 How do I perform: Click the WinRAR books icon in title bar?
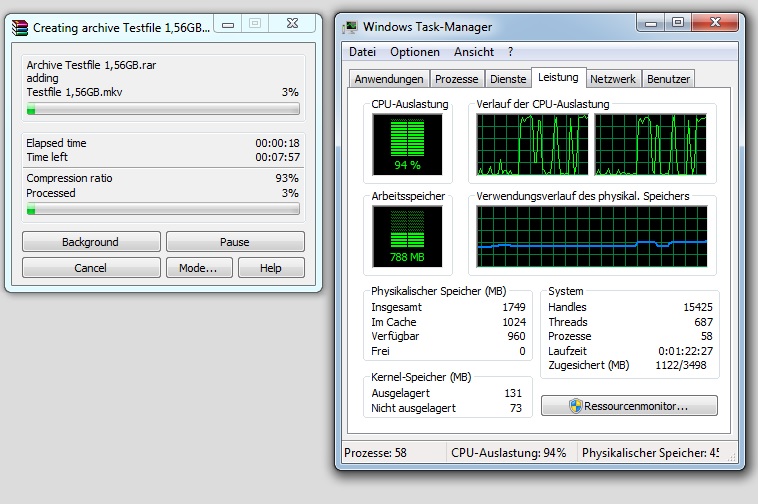pos(20,28)
